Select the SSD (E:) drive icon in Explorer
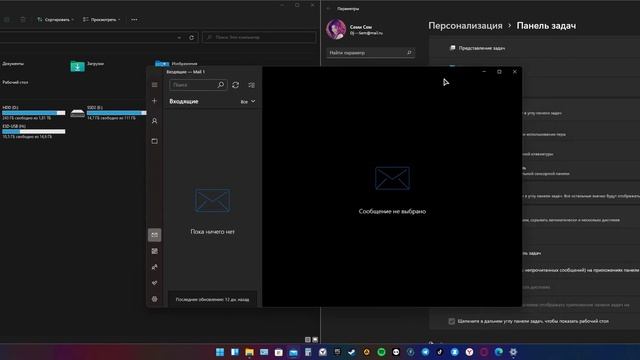The width and height of the screenshot is (640, 360). click(x=78, y=113)
